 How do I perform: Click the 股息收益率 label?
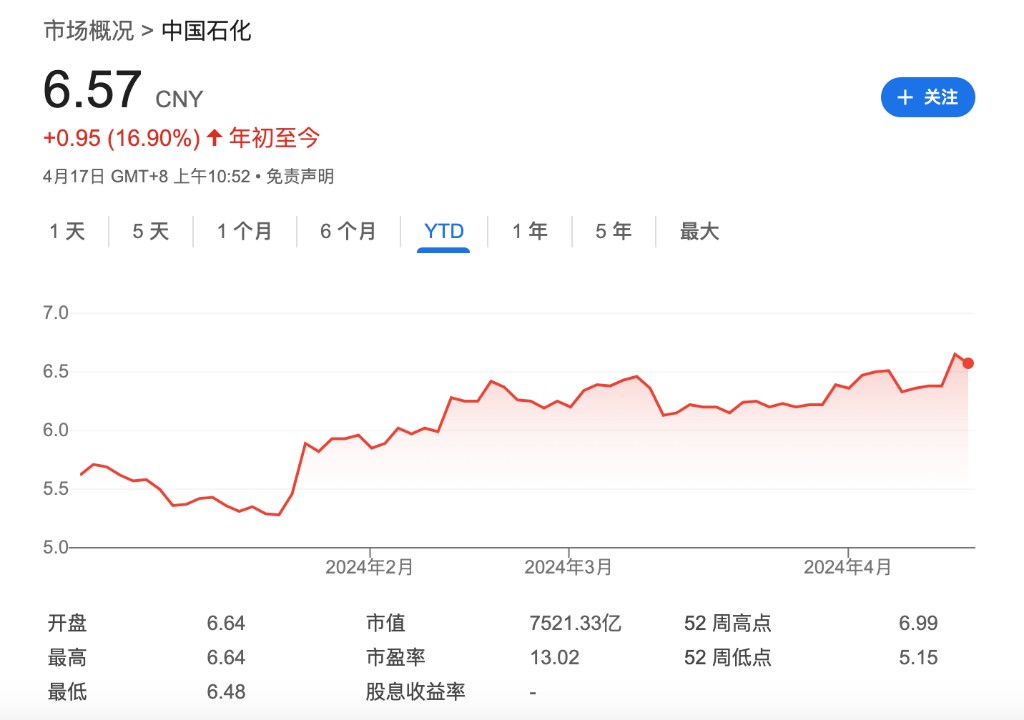click(x=415, y=692)
